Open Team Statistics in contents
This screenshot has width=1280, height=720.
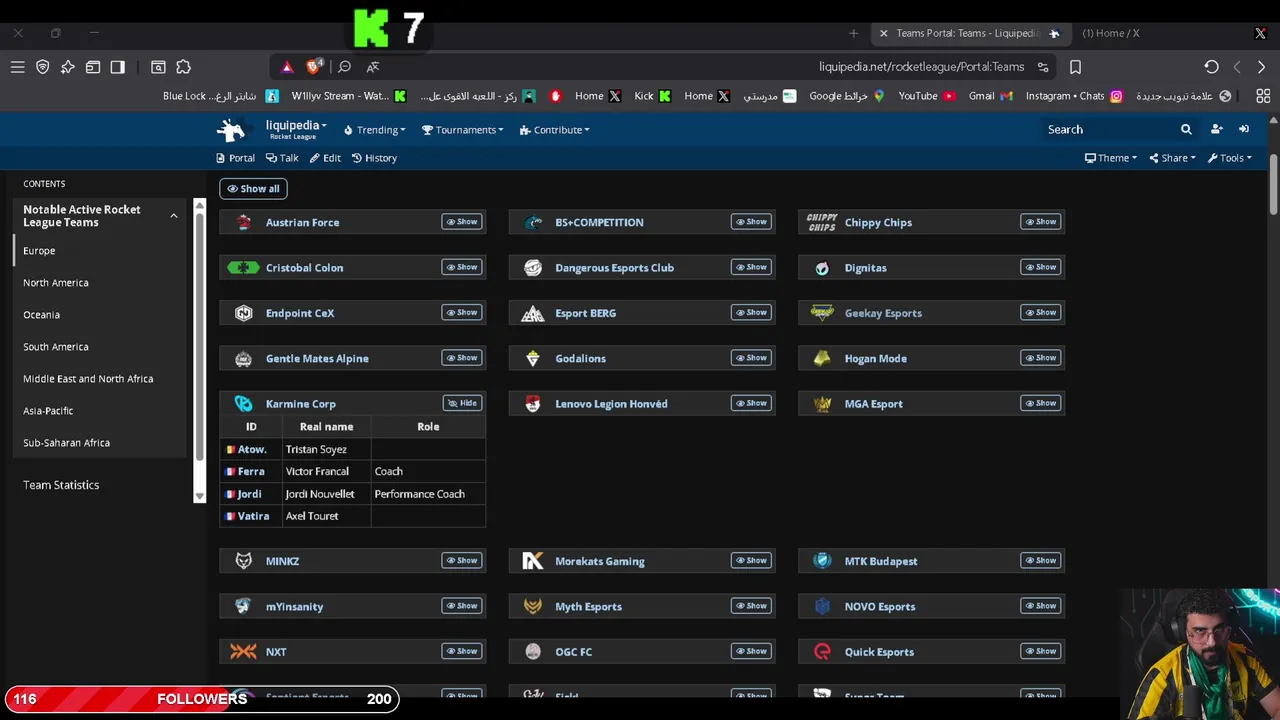pyautogui.click(x=61, y=485)
